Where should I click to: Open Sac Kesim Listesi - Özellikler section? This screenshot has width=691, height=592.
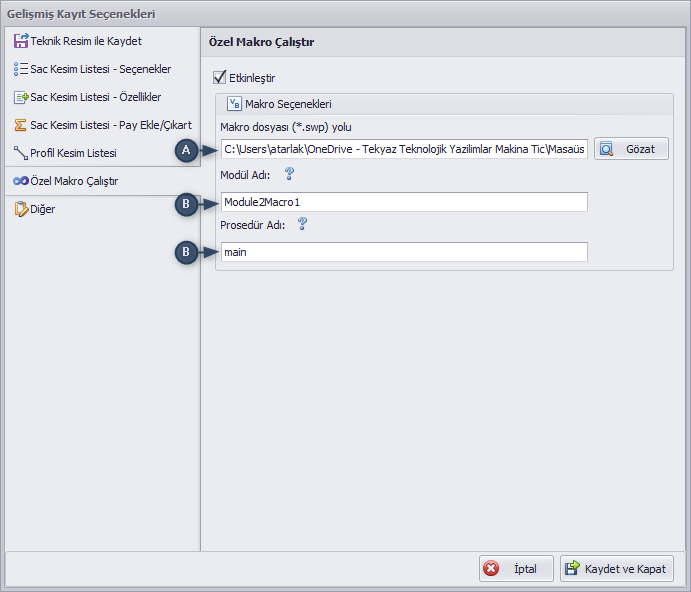point(102,97)
